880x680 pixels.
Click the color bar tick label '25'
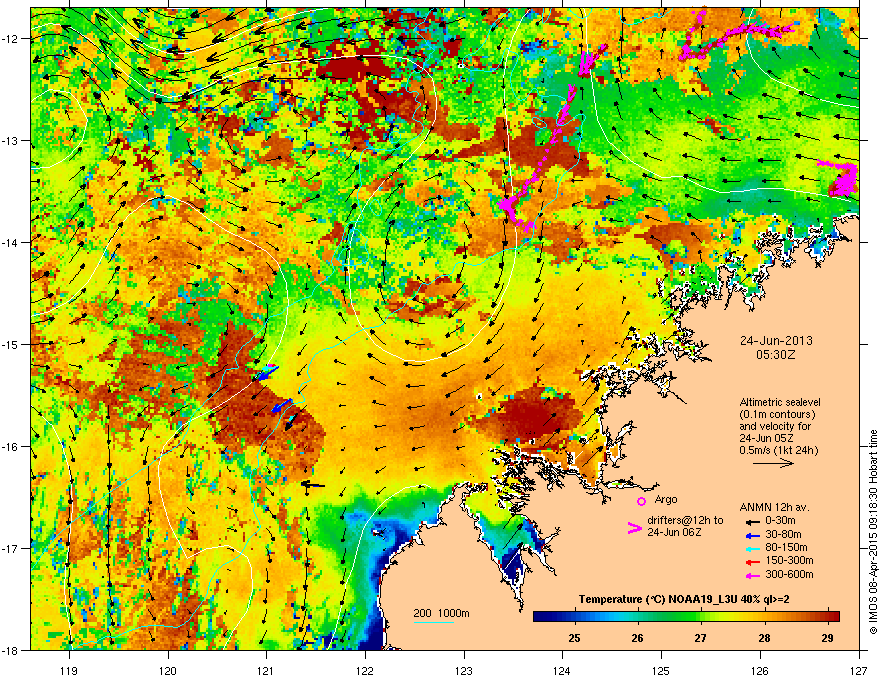pos(574,638)
